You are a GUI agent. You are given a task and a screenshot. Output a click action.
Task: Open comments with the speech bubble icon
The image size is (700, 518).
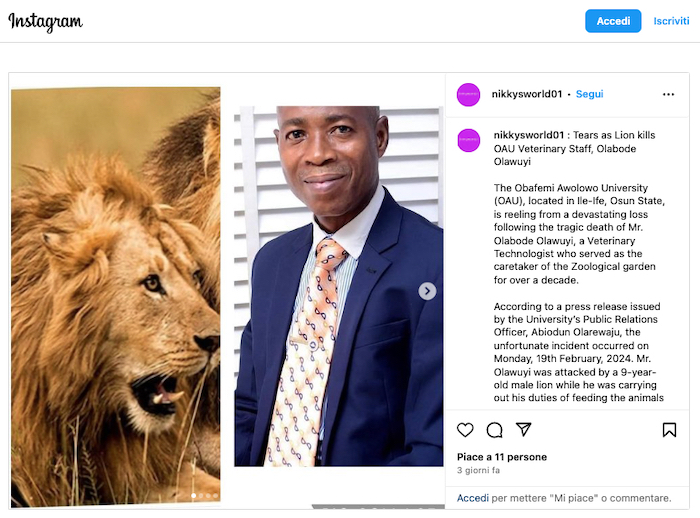click(494, 430)
